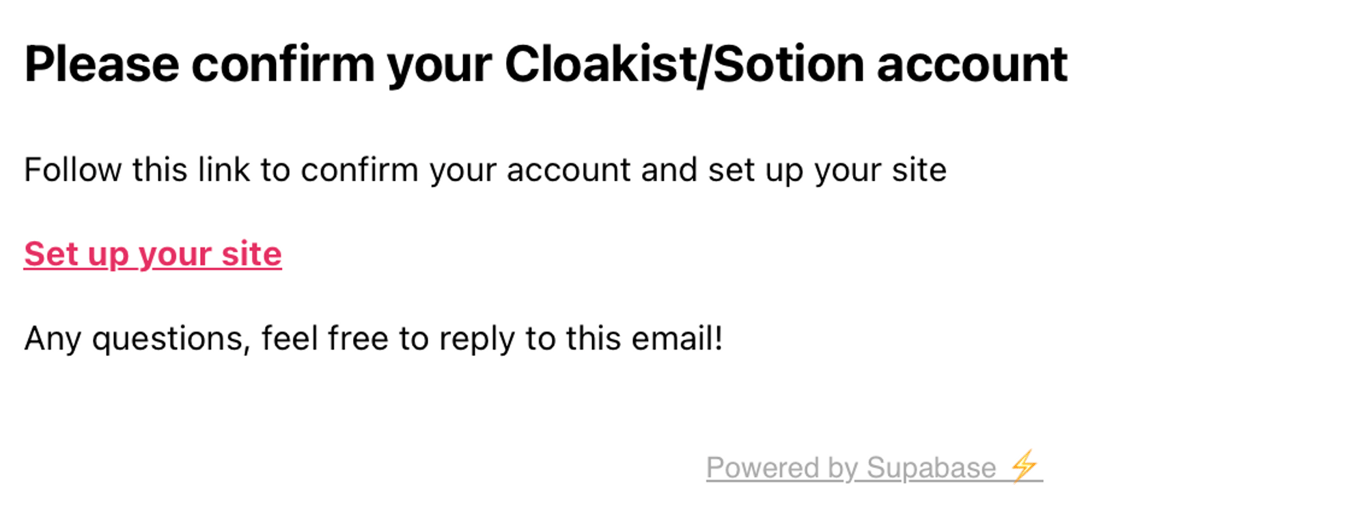
Task: Click the Any questions reply sentence
Action: [x=373, y=339]
